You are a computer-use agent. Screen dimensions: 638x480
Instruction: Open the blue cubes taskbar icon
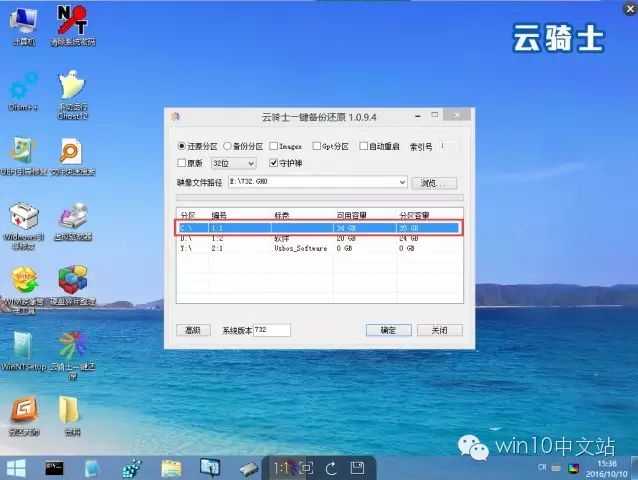click(131, 468)
